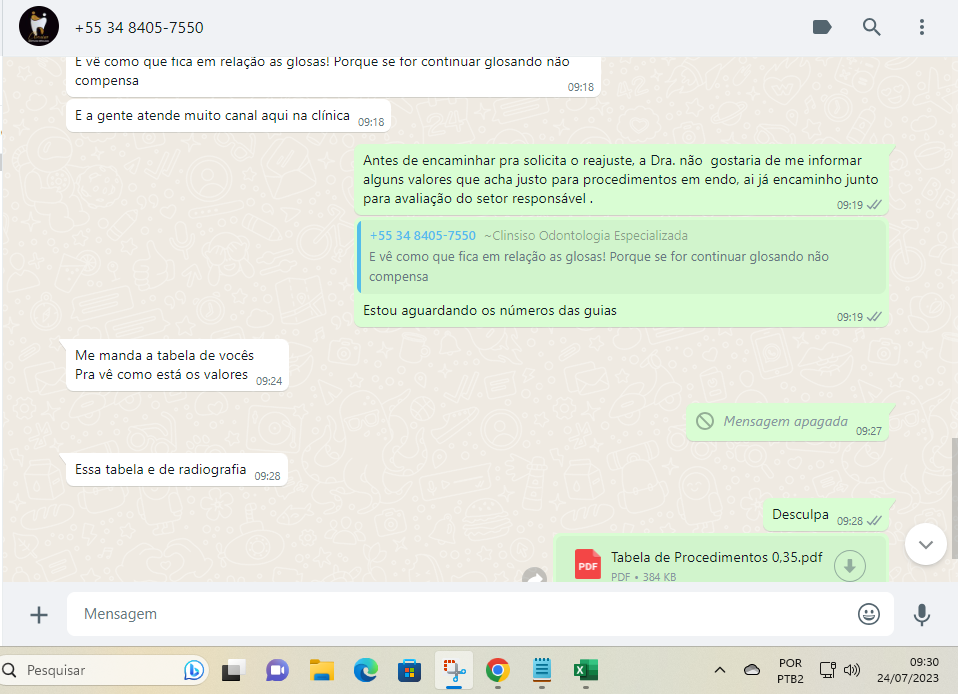Screen dimensions: 958x694
Task: Open contact info for +55 34 8405-7550
Action: pyautogui.click(x=139, y=27)
